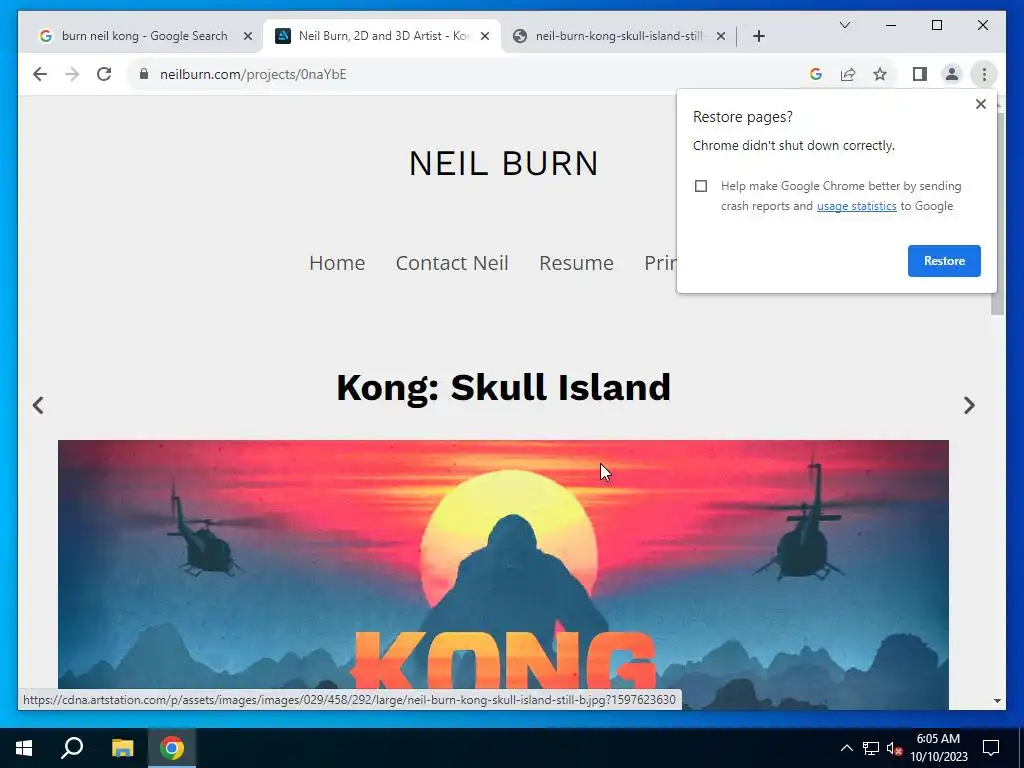Viewport: 1024px width, 768px height.
Task: Dismiss the Restore pages popup
Action: tap(980, 104)
